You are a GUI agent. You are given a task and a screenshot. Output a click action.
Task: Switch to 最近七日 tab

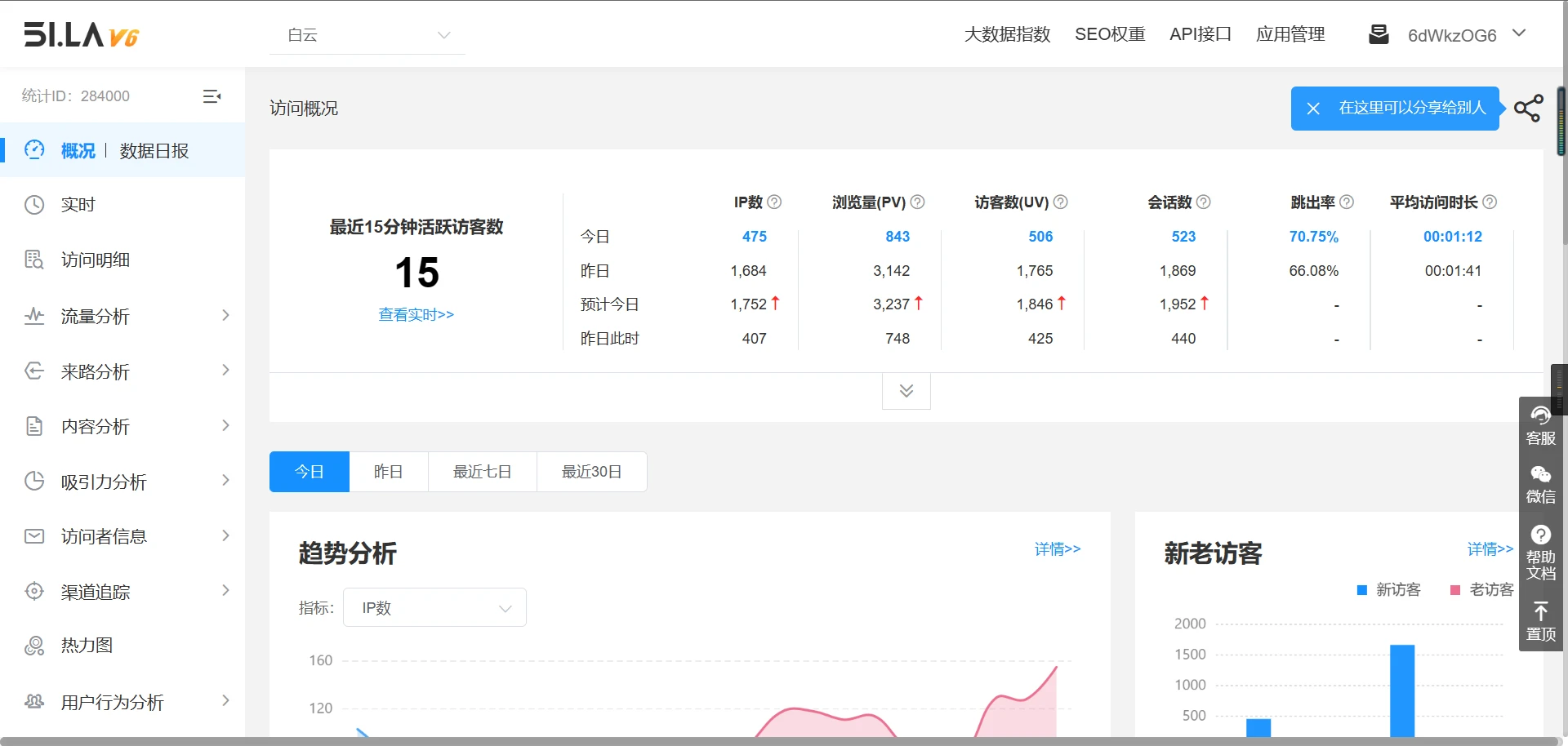[x=482, y=472]
